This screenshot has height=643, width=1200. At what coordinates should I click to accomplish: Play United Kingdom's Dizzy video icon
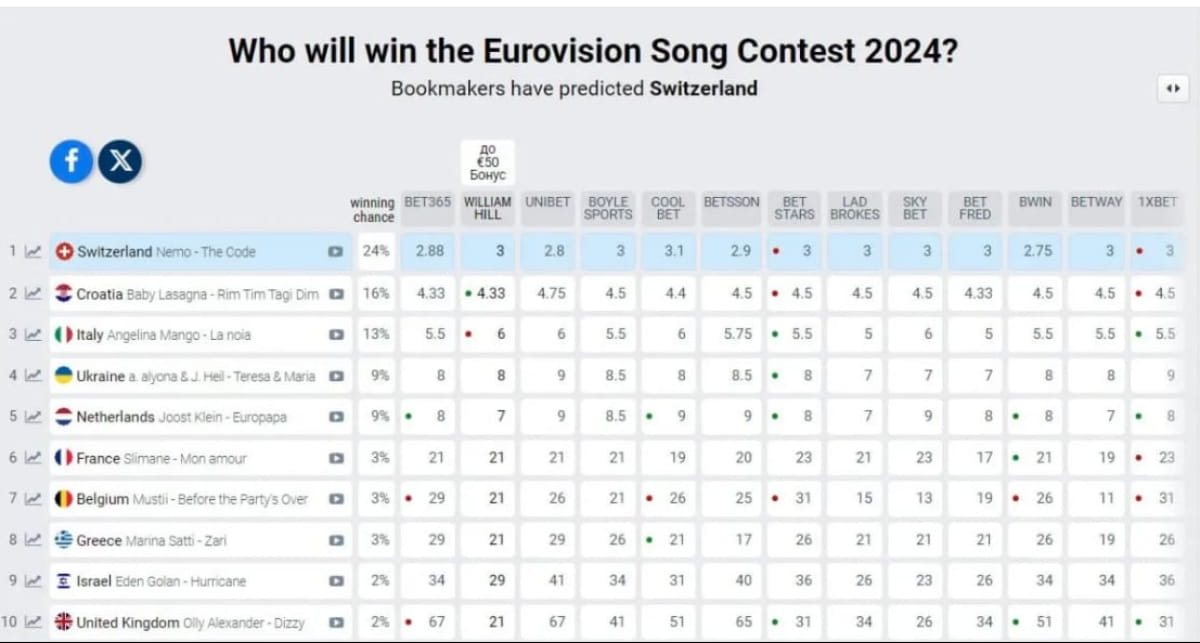[x=336, y=622]
